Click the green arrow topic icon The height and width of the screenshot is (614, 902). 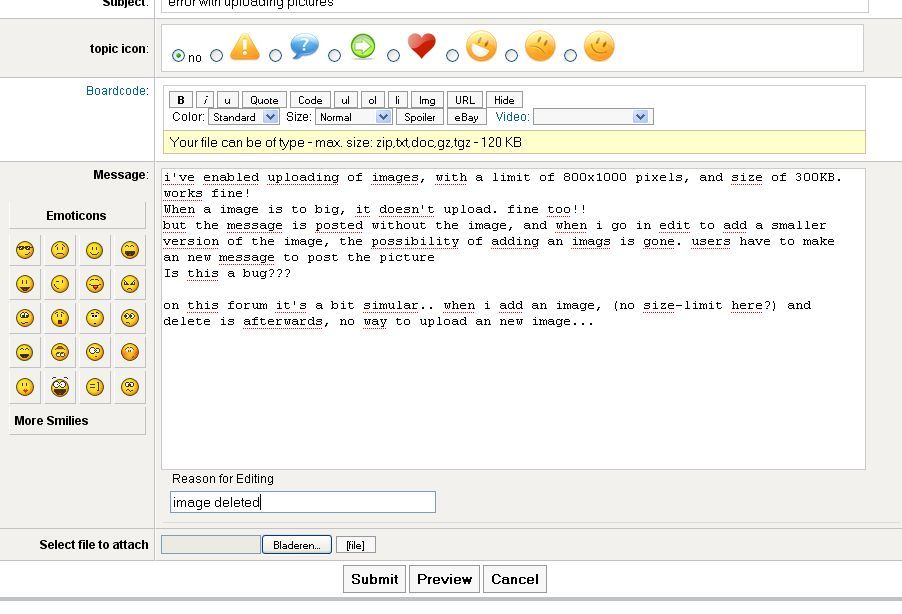[363, 46]
